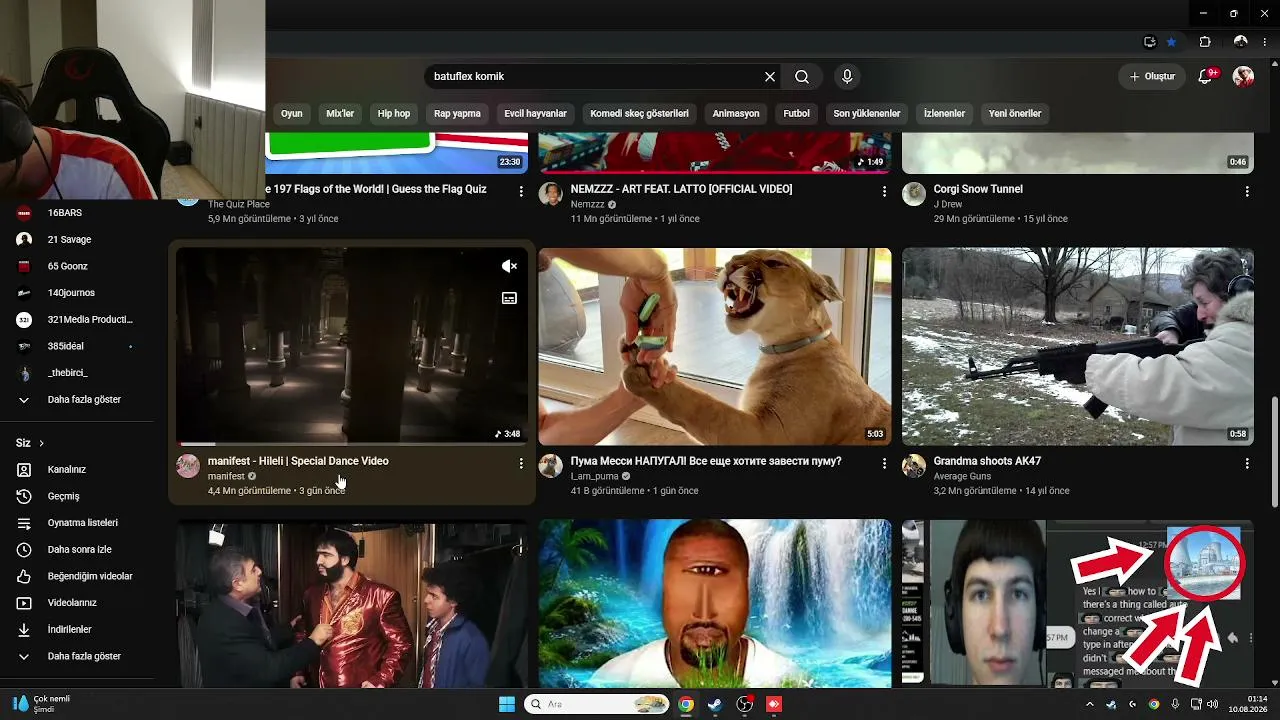1280x720 pixels.
Task: Open the Chrome three-dot menu
Action: click(x=1267, y=42)
